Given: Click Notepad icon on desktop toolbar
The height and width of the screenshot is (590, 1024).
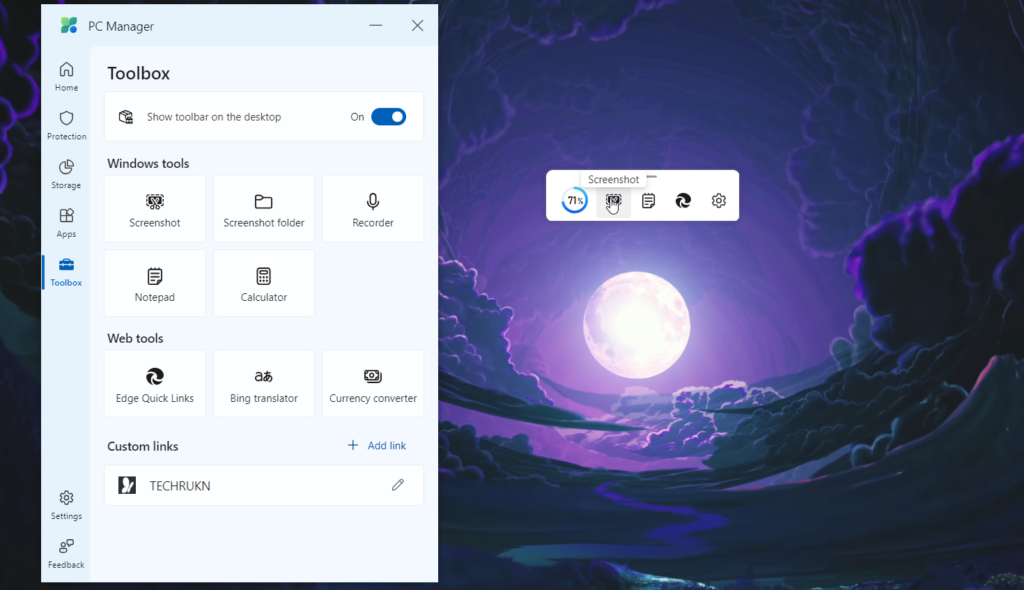Looking at the screenshot, I should pos(648,201).
